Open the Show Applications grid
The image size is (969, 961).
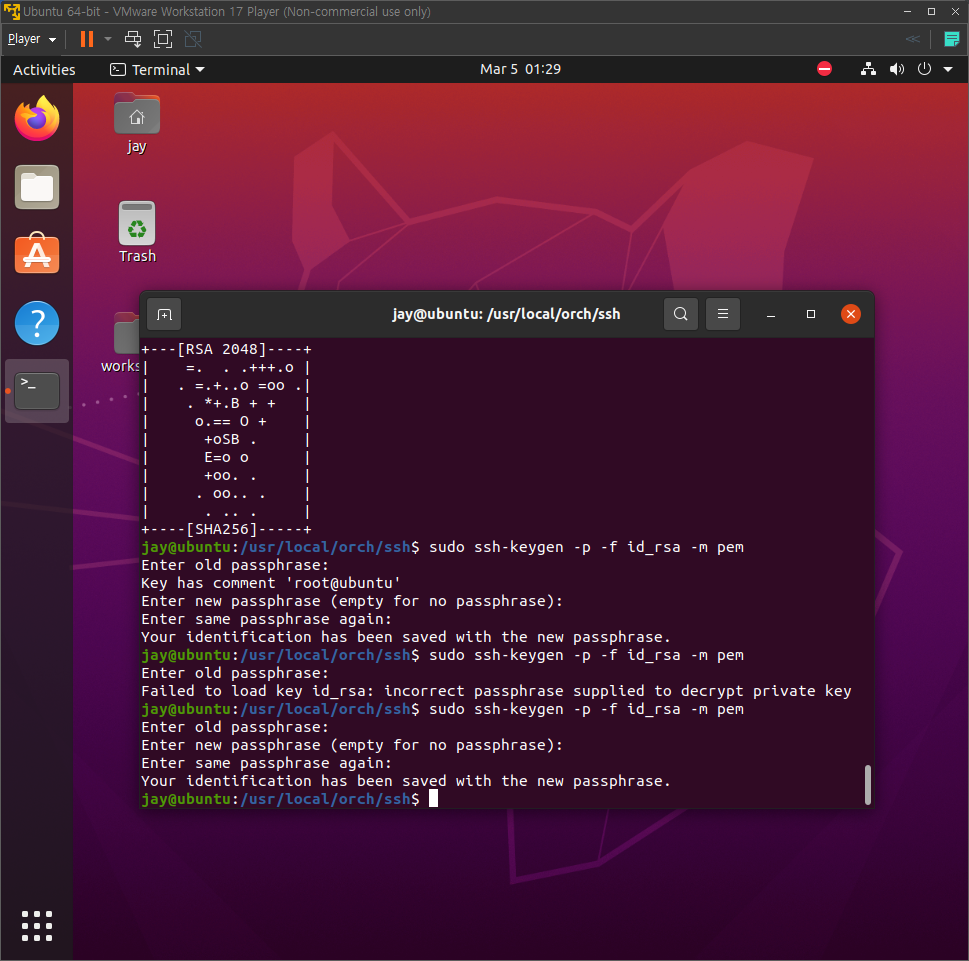coord(36,925)
